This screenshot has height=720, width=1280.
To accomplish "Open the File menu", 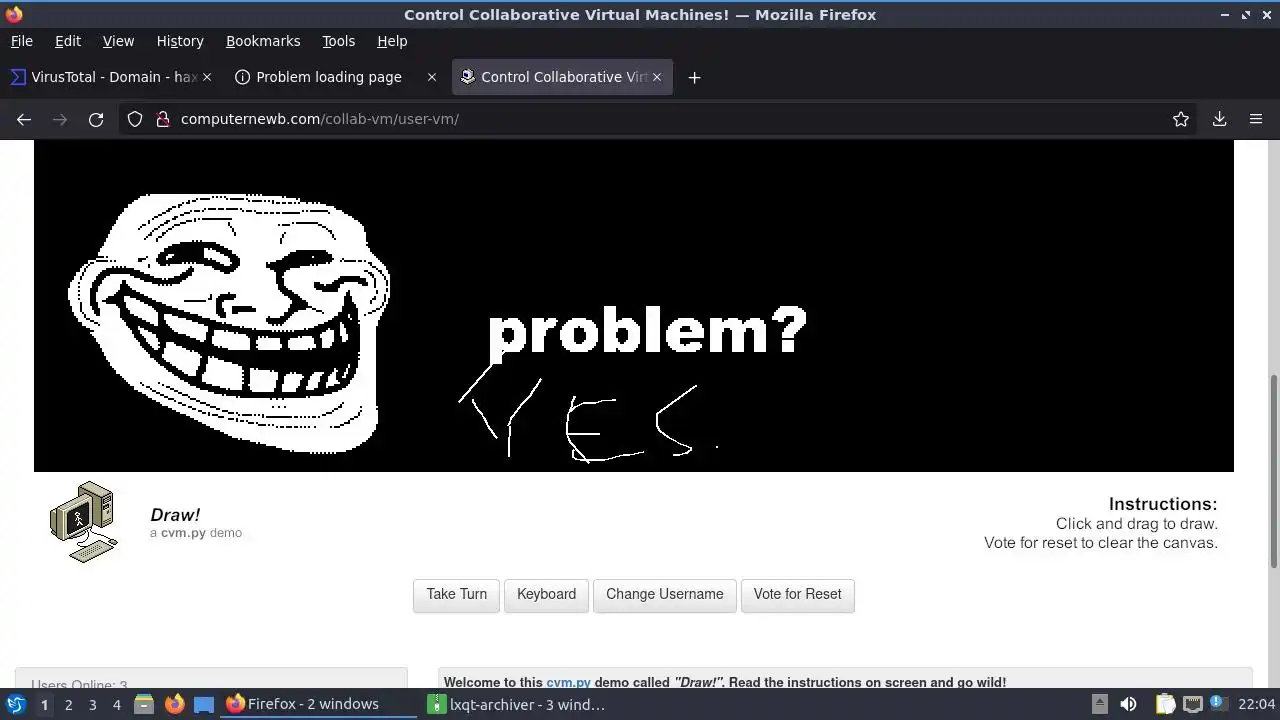I will 22,41.
